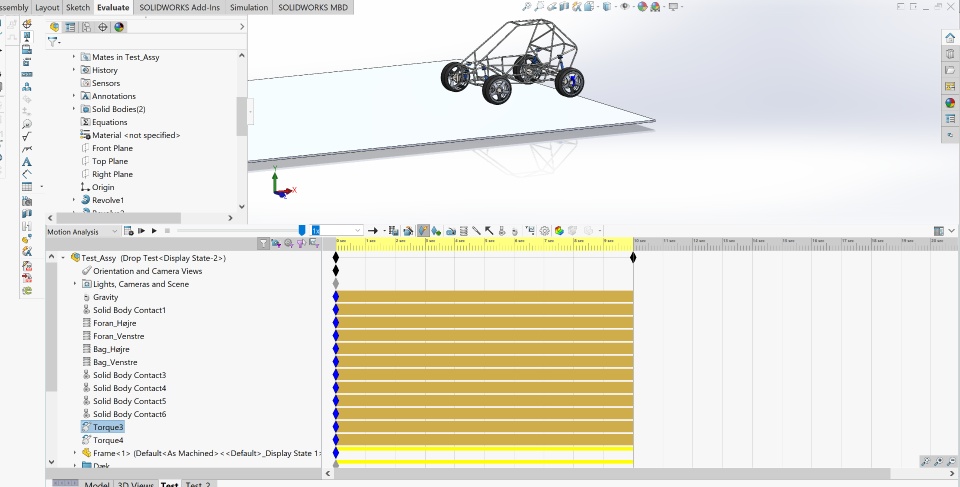This screenshot has width=960, height=487.
Task: Stop the motion study playback
Action: pos(167,231)
